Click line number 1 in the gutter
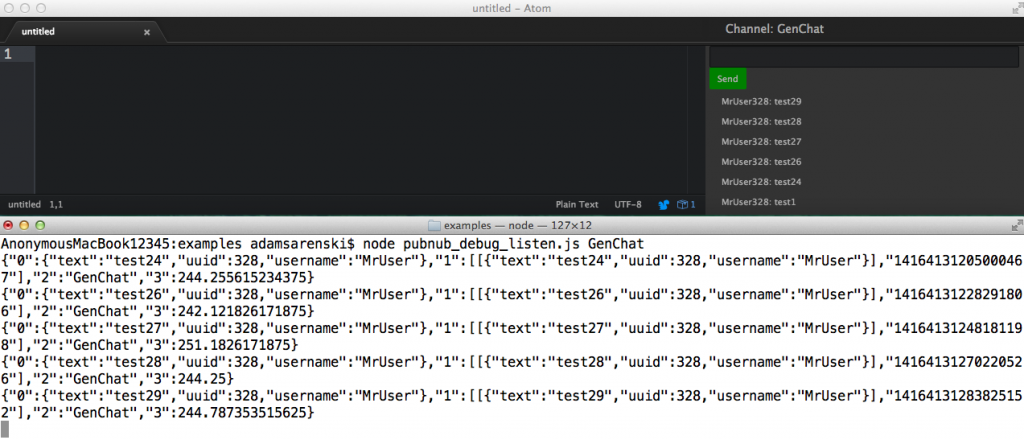 pos(8,54)
